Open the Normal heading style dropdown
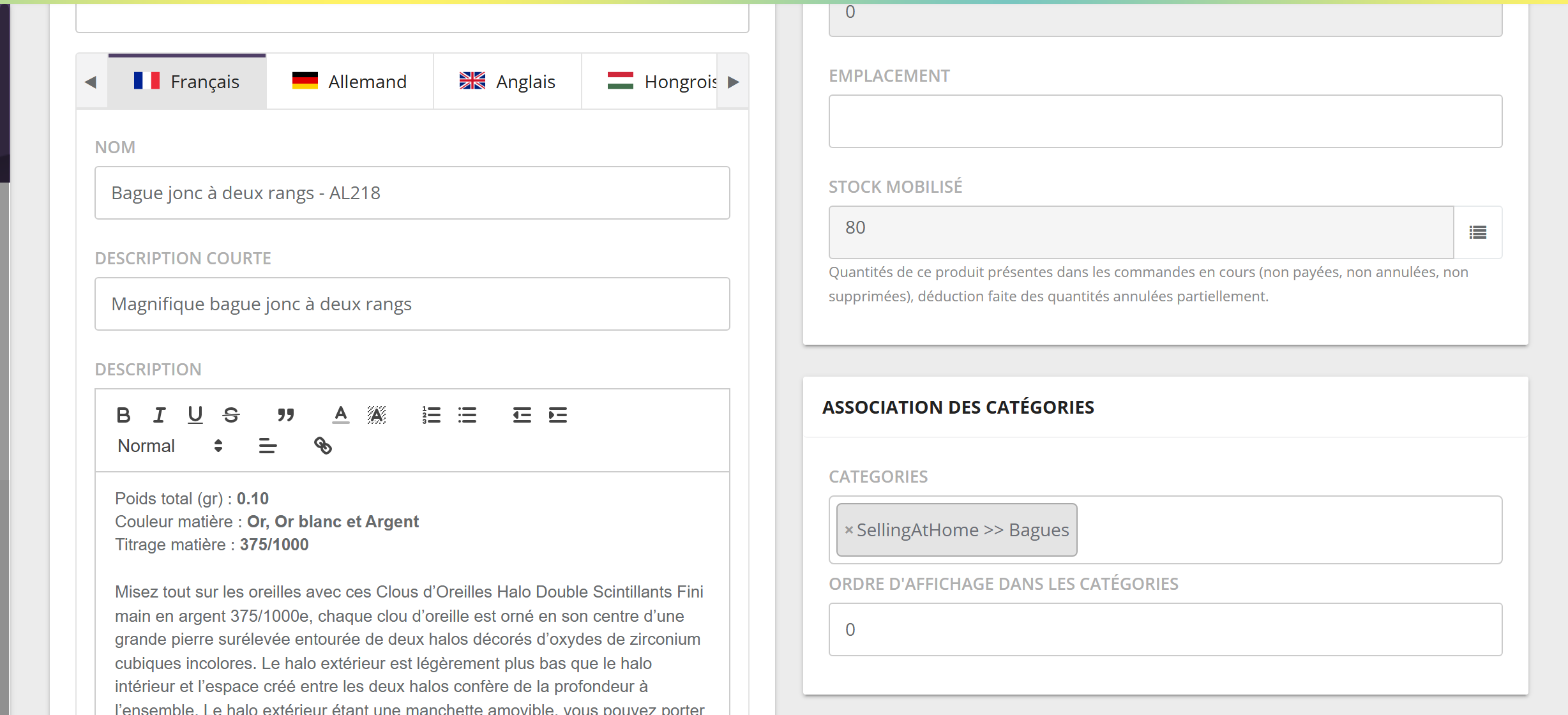1568x715 pixels. point(170,446)
